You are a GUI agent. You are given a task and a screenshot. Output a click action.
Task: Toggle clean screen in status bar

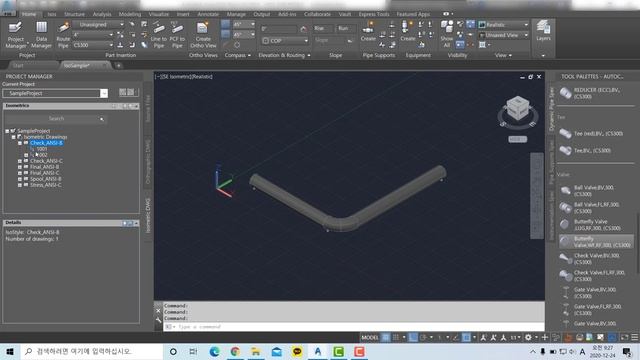624,337
